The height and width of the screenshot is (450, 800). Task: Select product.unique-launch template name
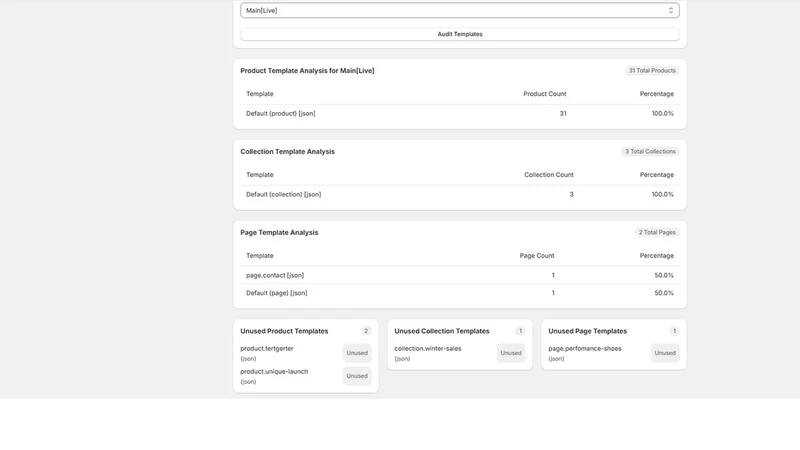tap(274, 371)
